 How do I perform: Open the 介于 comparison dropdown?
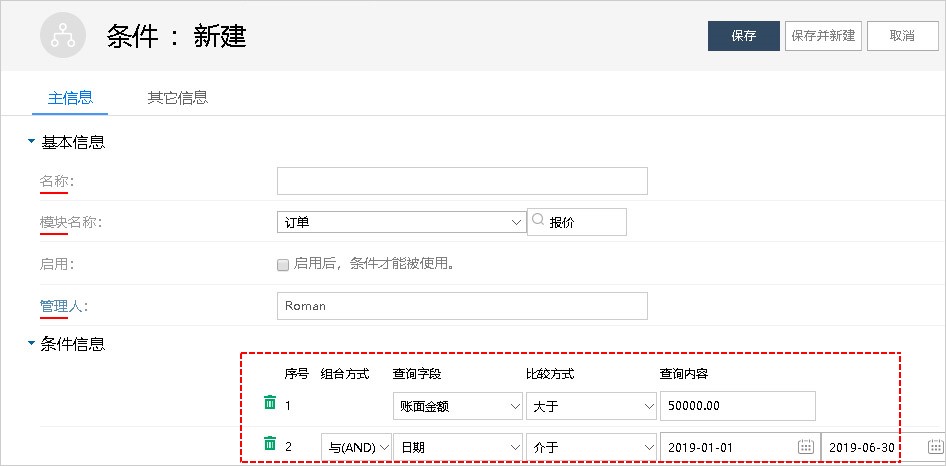(591, 447)
